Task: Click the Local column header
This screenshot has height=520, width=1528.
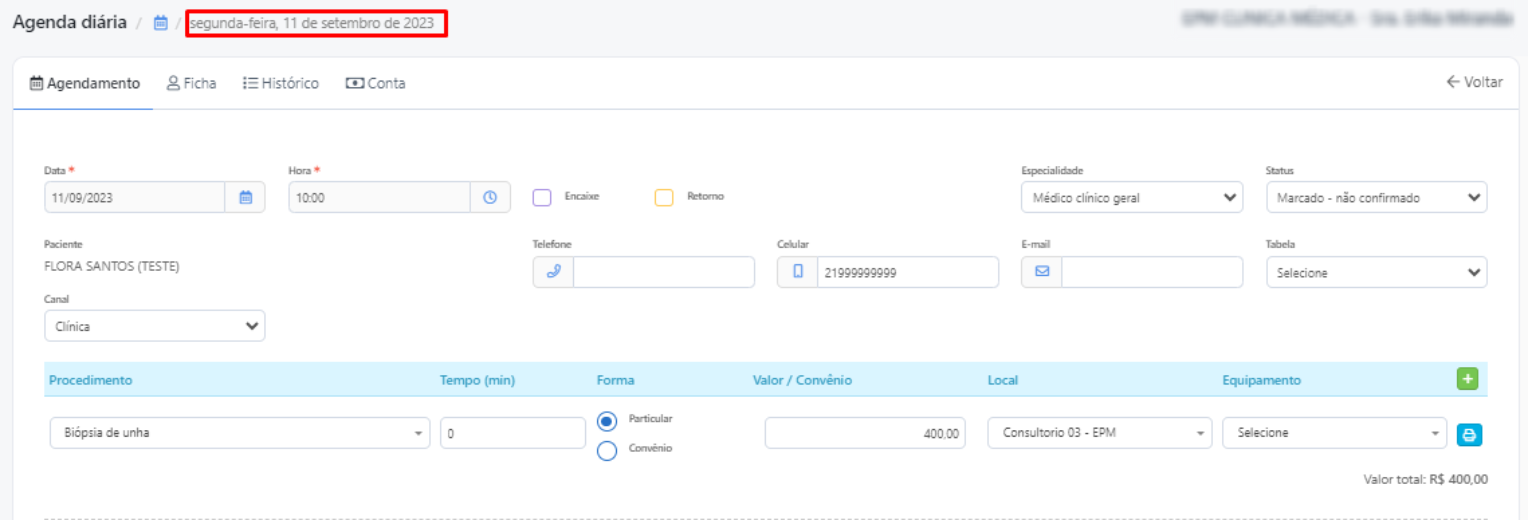Action: 1003,380
